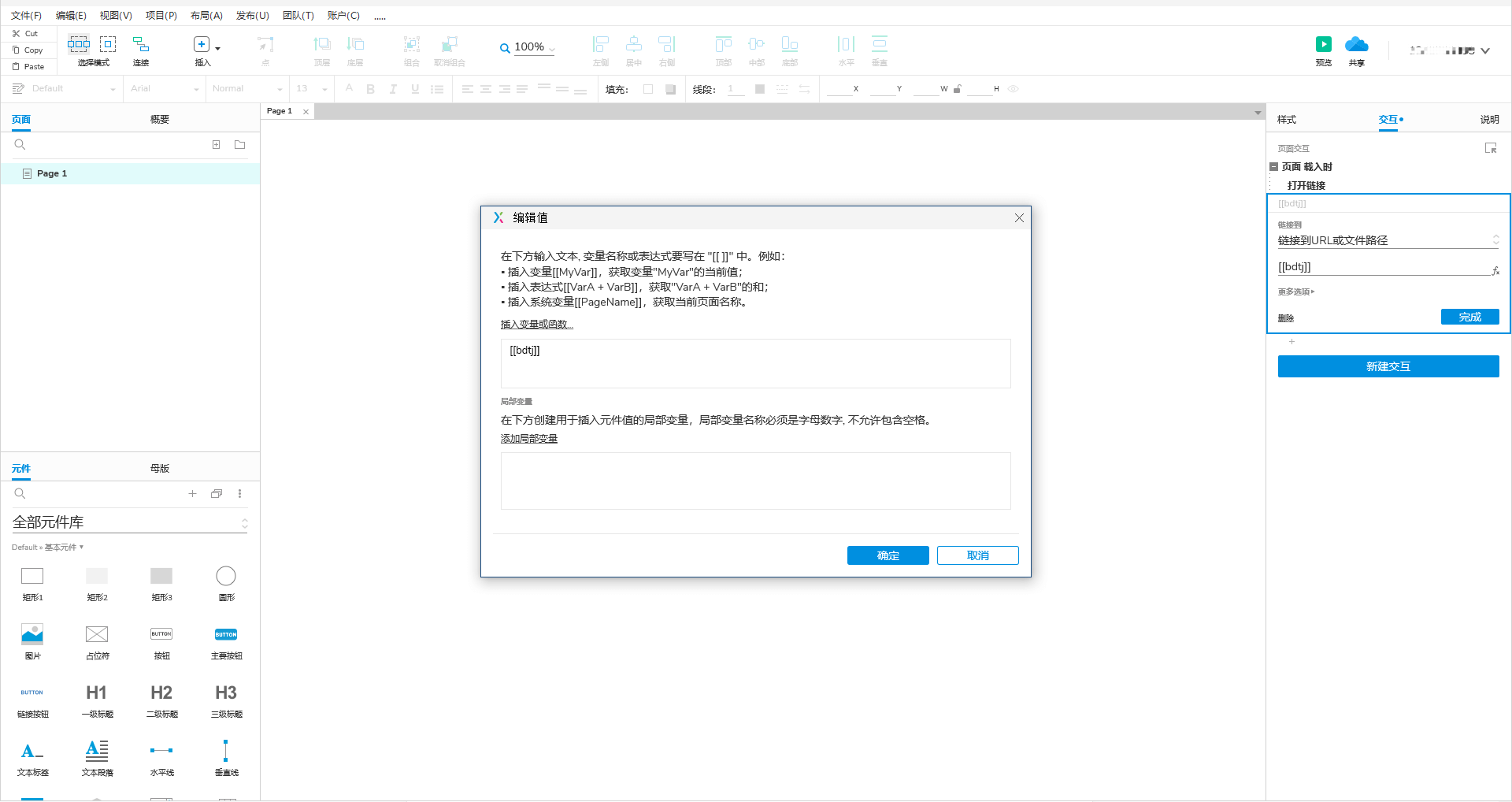
Task: Click the 预览 preview button
Action: [1324, 44]
